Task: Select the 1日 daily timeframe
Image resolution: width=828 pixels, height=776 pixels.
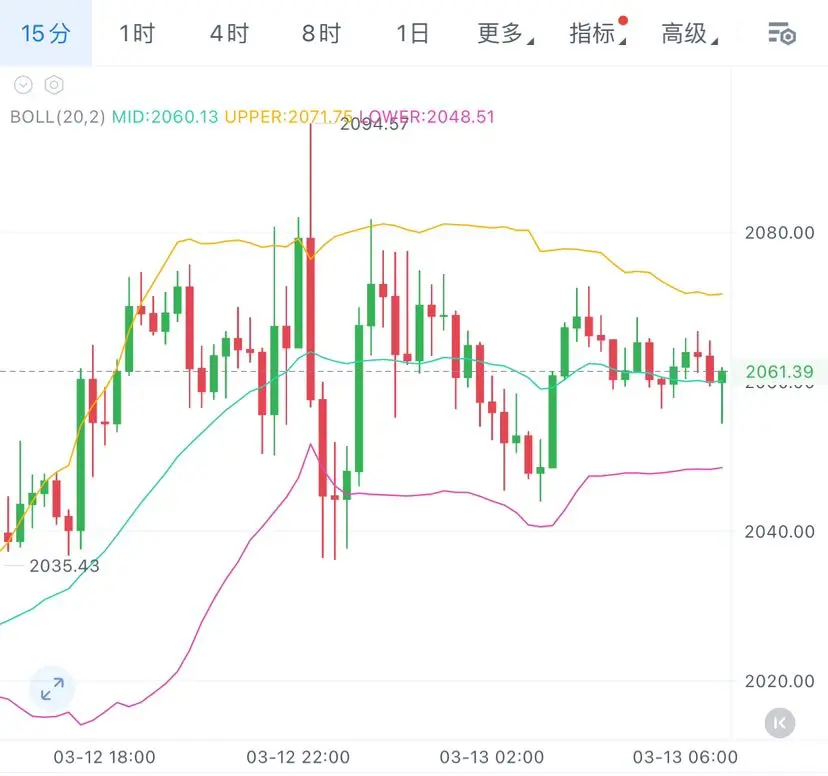Action: [412, 34]
